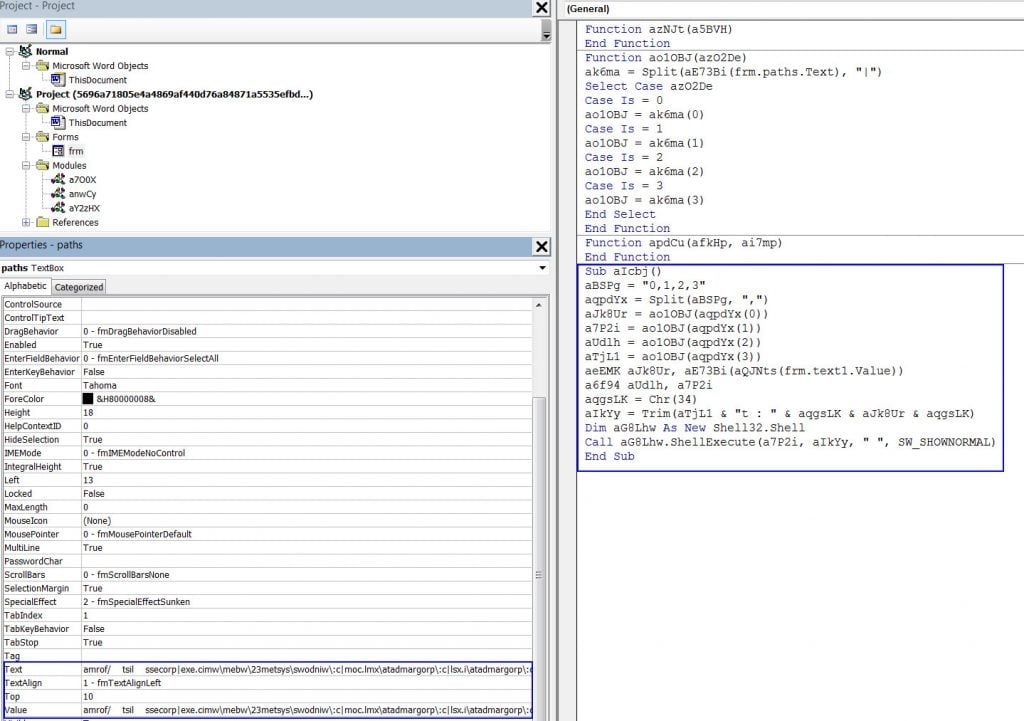
Task: Collapse Microsoft Word Objects under Normal
Action: click(26, 66)
